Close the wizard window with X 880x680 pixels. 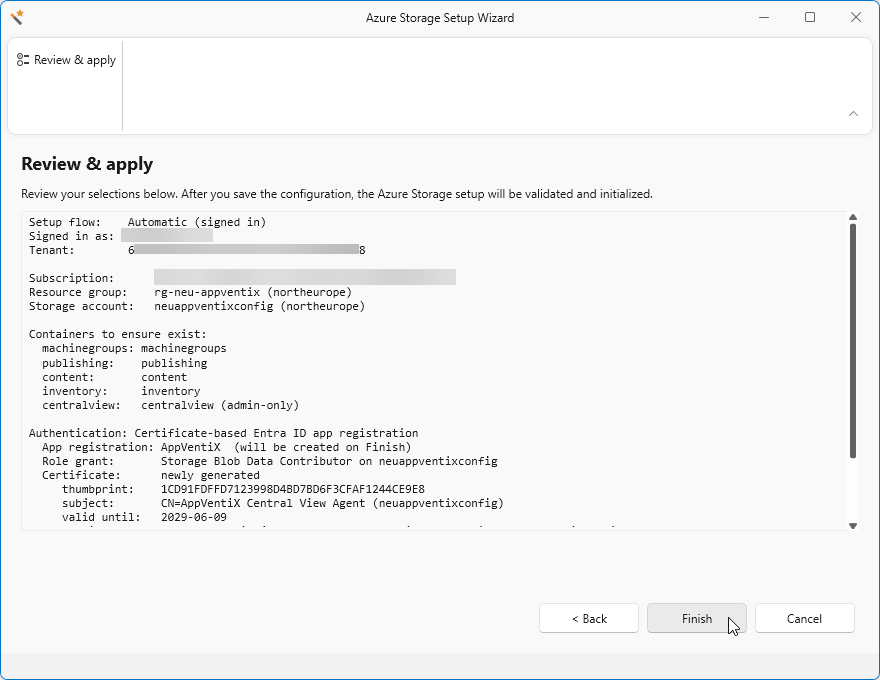tap(856, 17)
